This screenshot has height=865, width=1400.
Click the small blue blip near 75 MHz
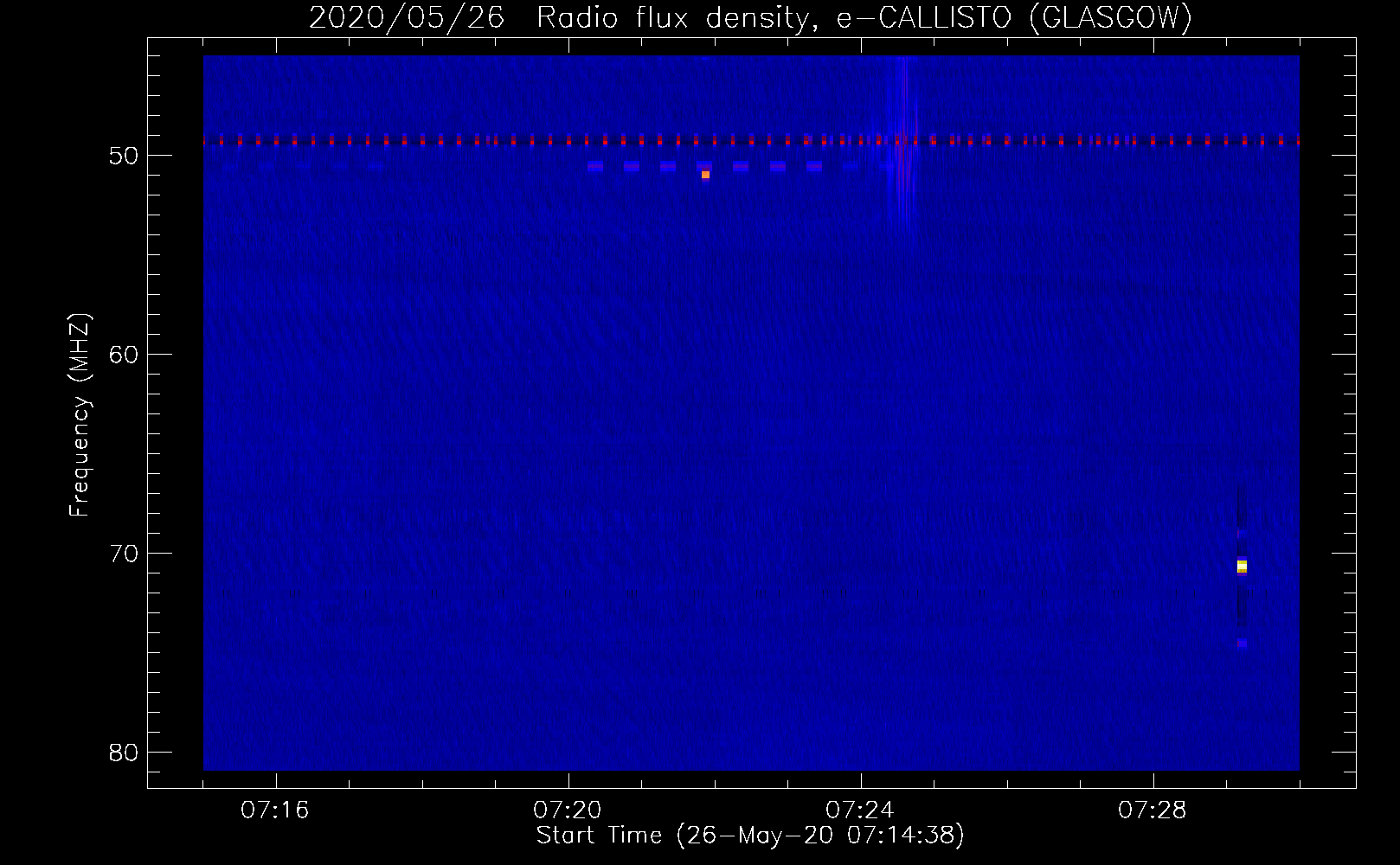click(x=1242, y=643)
